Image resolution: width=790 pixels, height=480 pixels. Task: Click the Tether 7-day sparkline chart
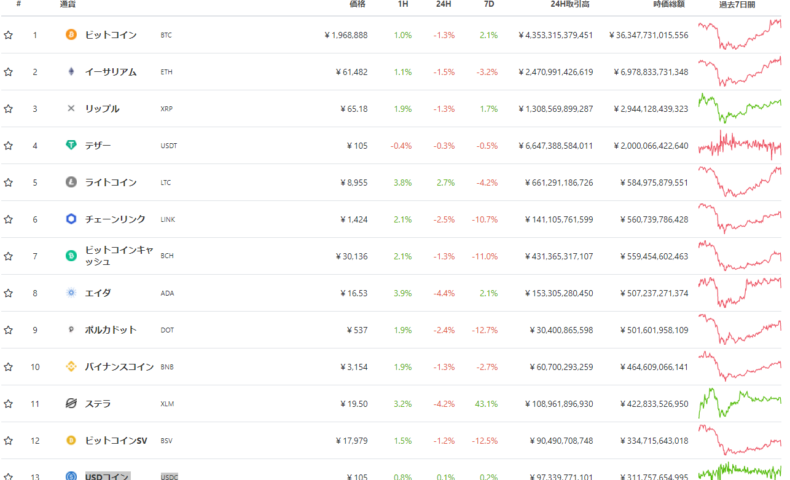pos(740,145)
